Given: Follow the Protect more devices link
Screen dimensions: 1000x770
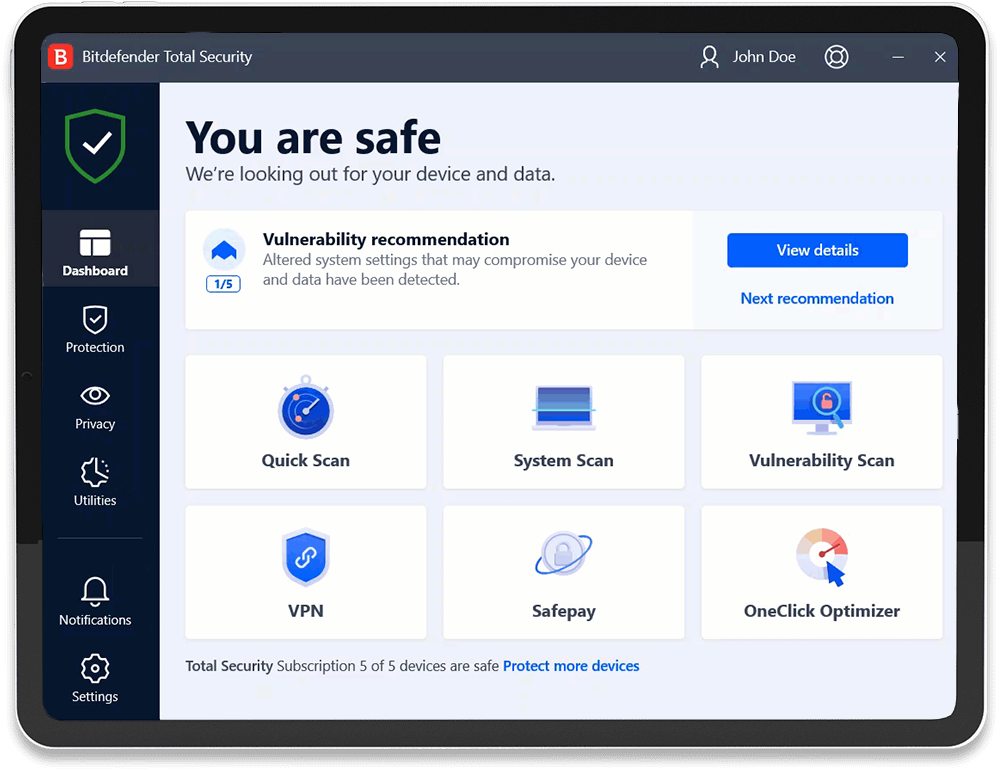Looking at the screenshot, I should click(571, 666).
